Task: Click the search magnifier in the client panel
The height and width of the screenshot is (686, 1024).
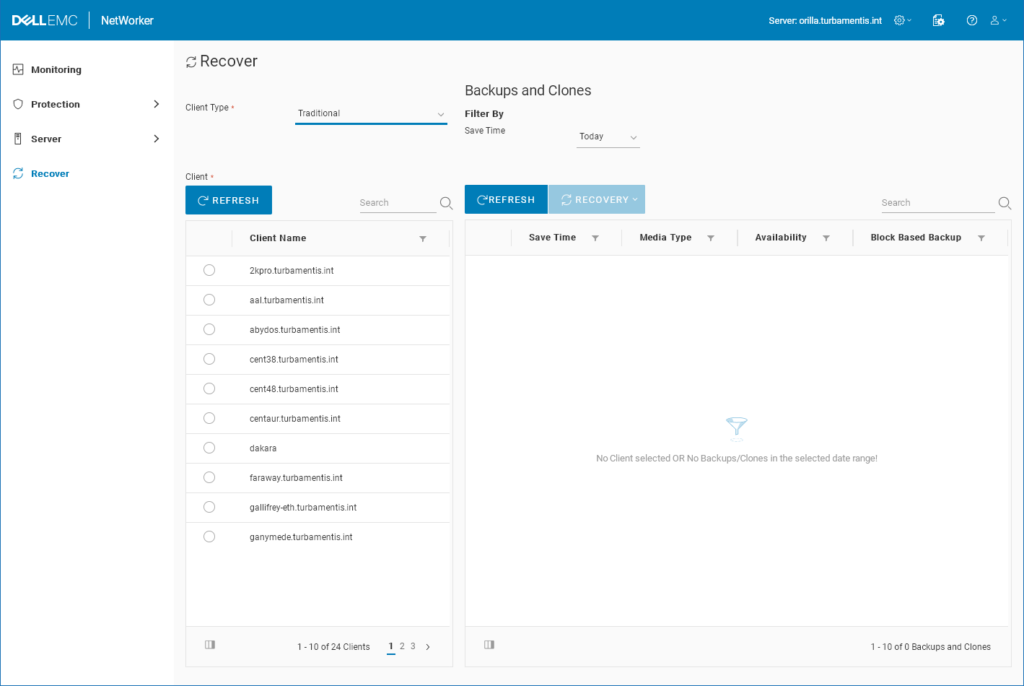Action: click(446, 202)
